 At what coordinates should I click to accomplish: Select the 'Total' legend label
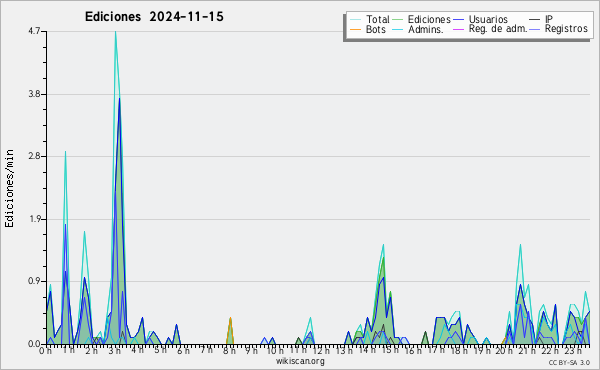[378, 19]
